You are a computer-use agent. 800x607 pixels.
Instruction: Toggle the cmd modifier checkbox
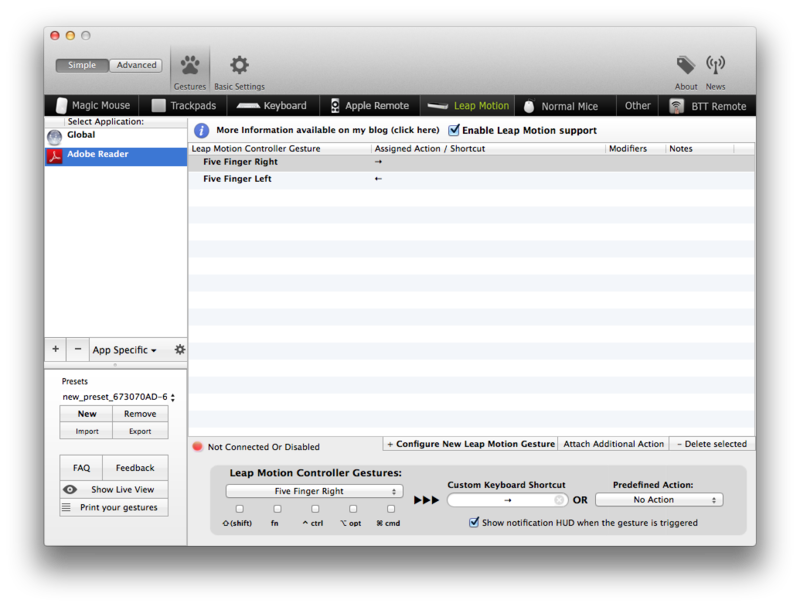[x=390, y=509]
